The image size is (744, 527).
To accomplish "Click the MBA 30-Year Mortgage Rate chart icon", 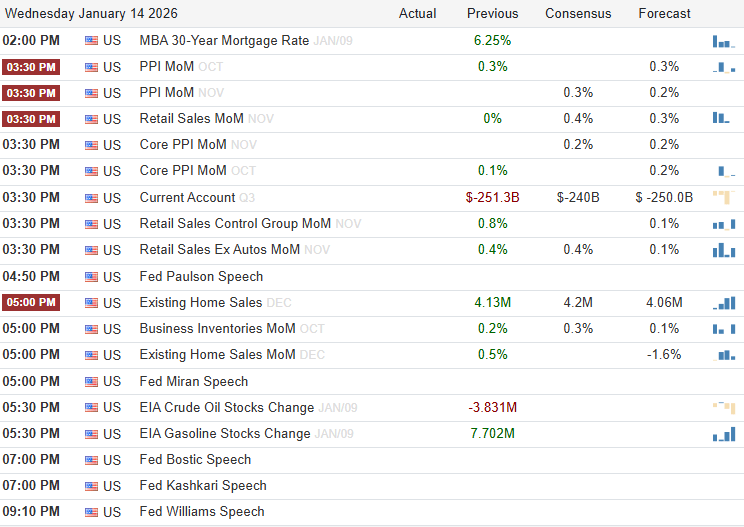I will click(723, 41).
